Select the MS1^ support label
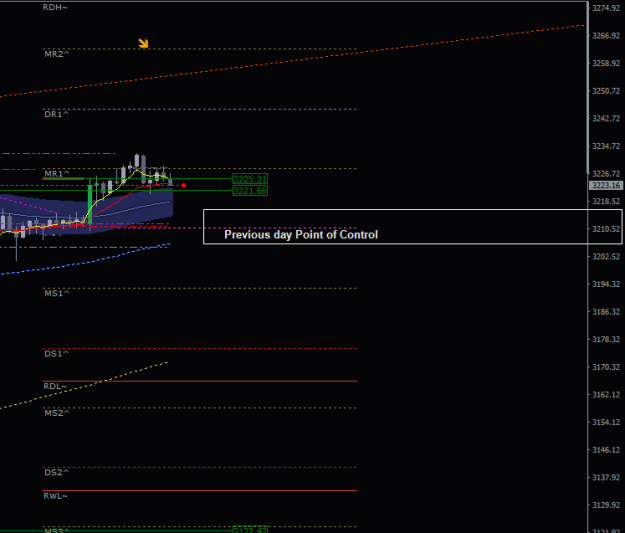625x533 pixels. pos(57,293)
